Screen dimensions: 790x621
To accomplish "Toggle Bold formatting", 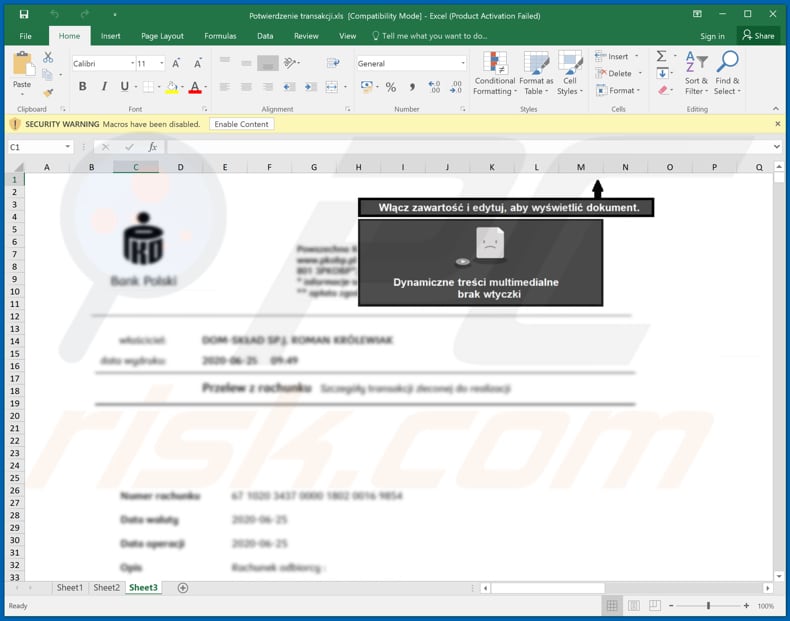I will (x=83, y=87).
